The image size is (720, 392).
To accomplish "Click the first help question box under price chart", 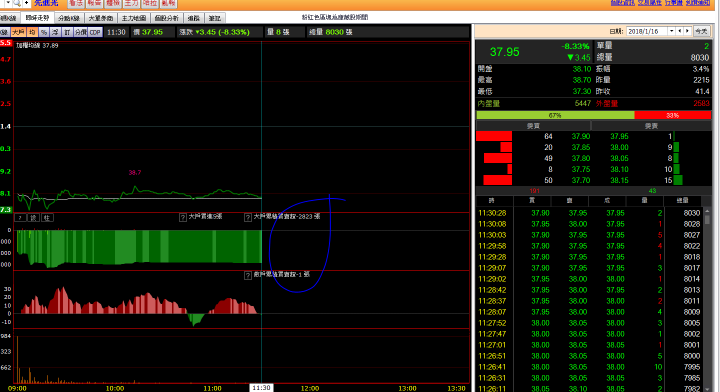I will tap(21, 218).
